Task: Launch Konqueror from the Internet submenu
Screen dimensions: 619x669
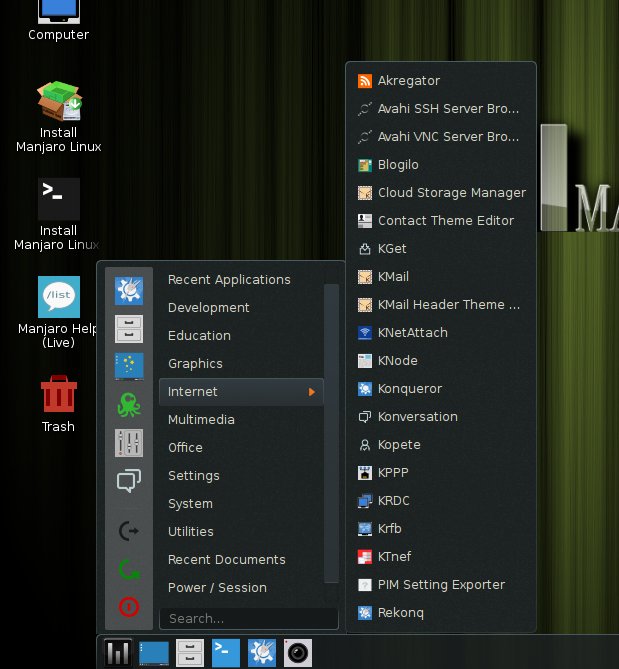Action: 409,389
